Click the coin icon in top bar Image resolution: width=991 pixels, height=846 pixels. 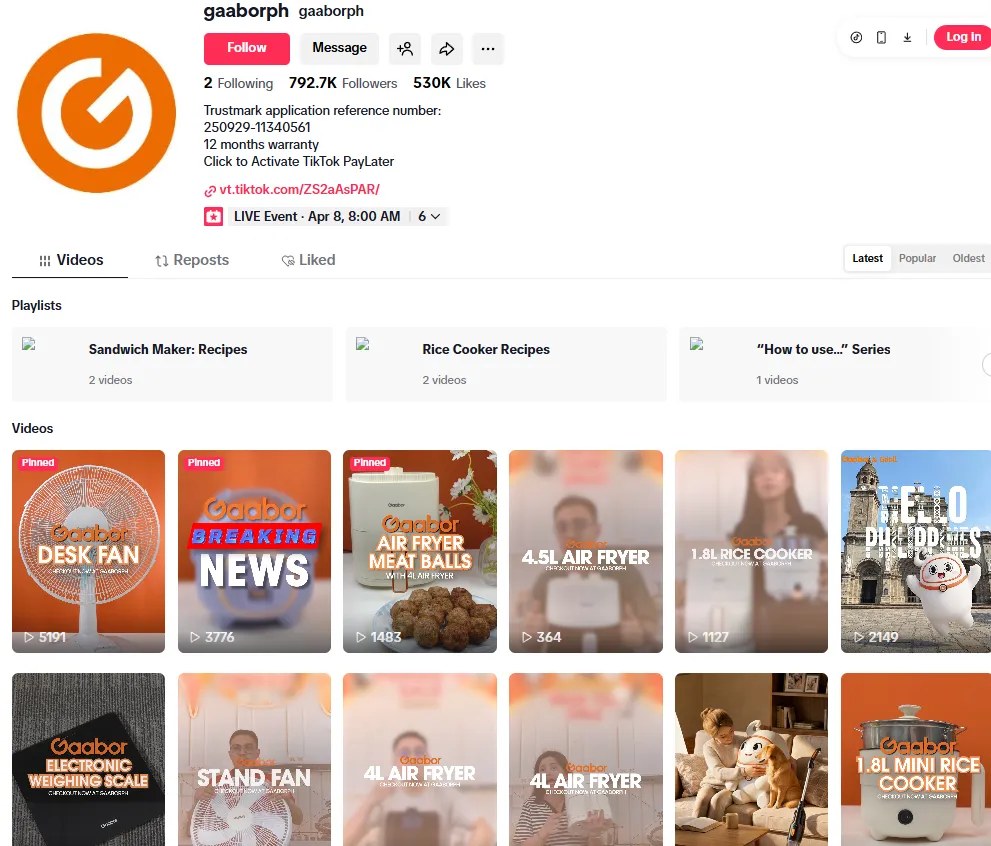pyautogui.click(x=856, y=37)
